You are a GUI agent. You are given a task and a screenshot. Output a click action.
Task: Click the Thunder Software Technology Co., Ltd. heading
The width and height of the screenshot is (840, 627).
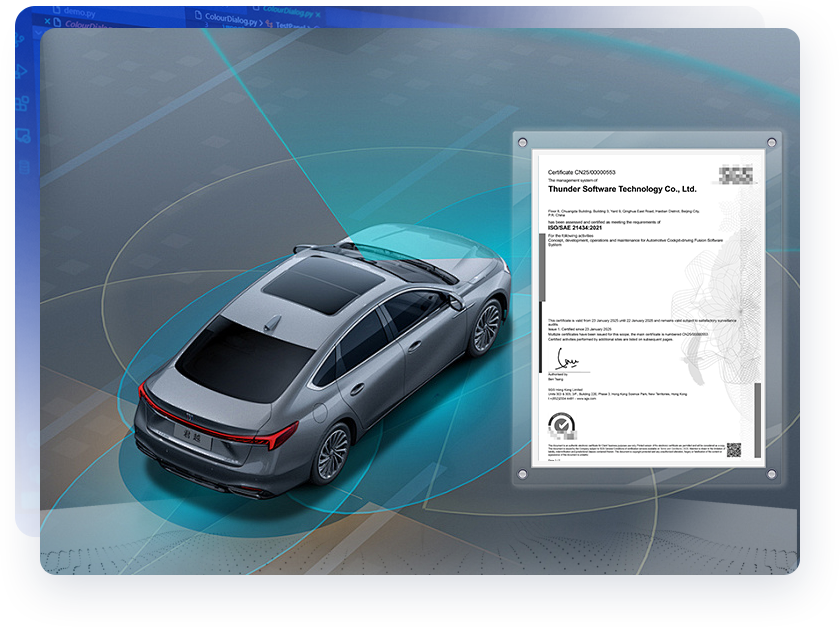[x=621, y=188]
